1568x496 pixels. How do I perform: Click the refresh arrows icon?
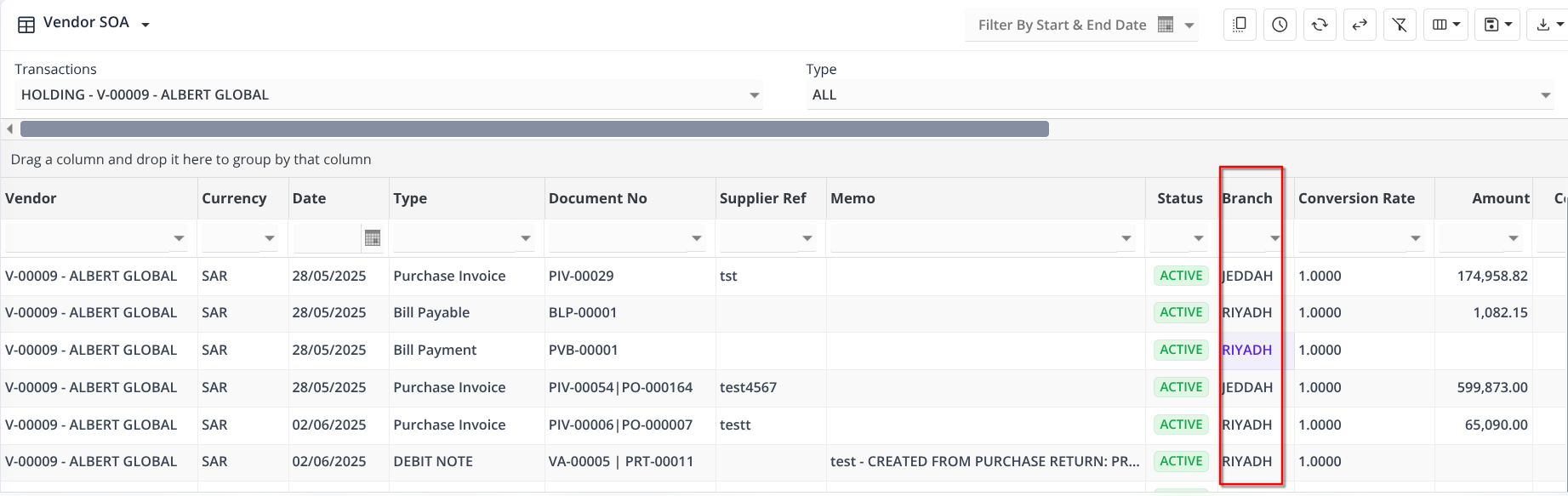pos(1320,26)
